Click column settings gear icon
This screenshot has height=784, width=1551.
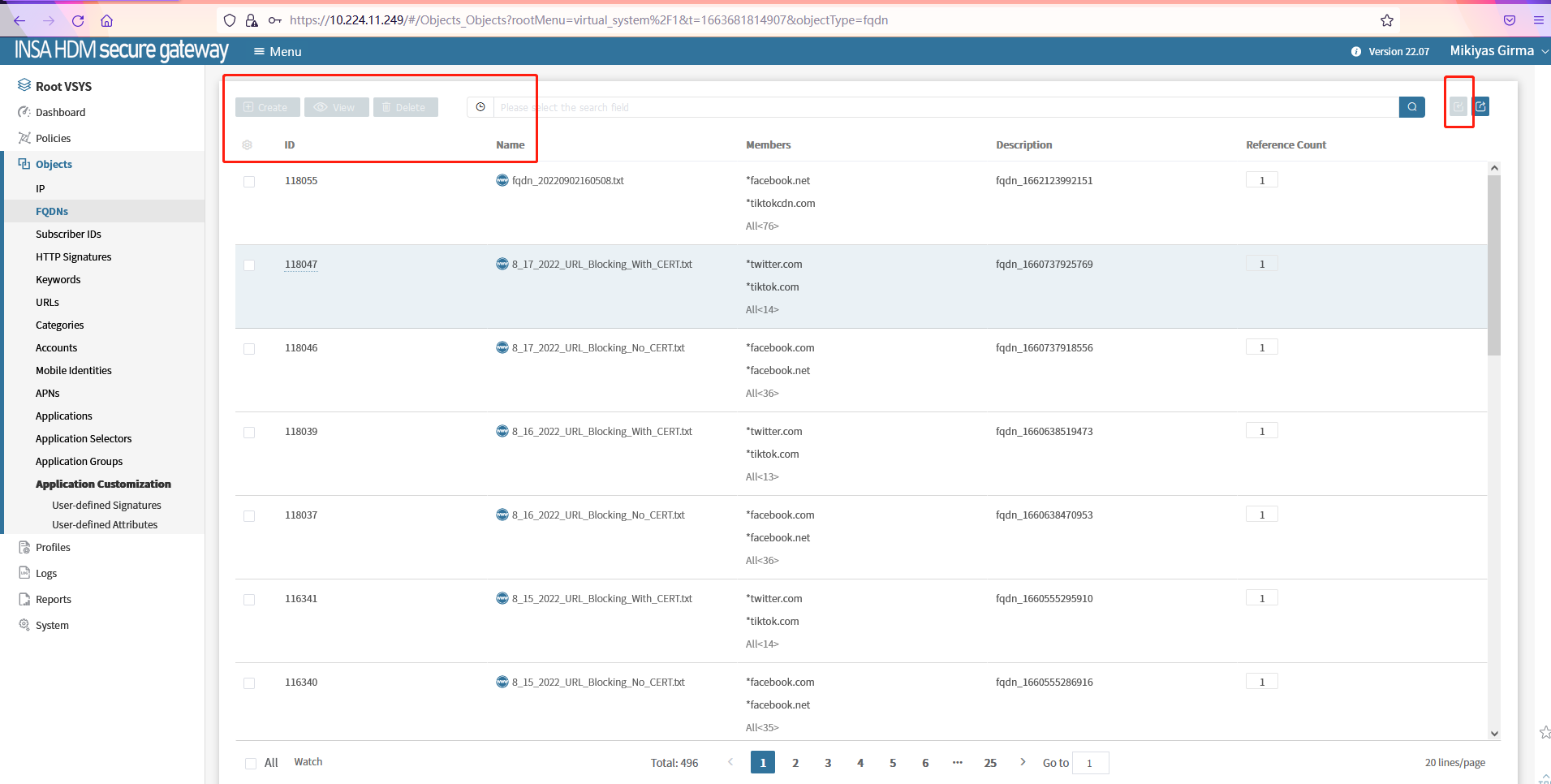[x=248, y=145]
